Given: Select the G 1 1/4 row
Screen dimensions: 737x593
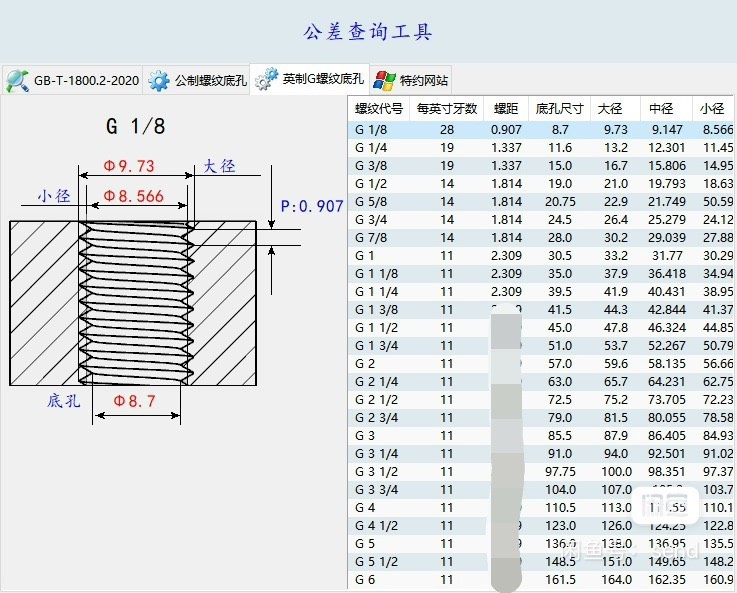Looking at the screenshot, I should (x=541, y=292).
